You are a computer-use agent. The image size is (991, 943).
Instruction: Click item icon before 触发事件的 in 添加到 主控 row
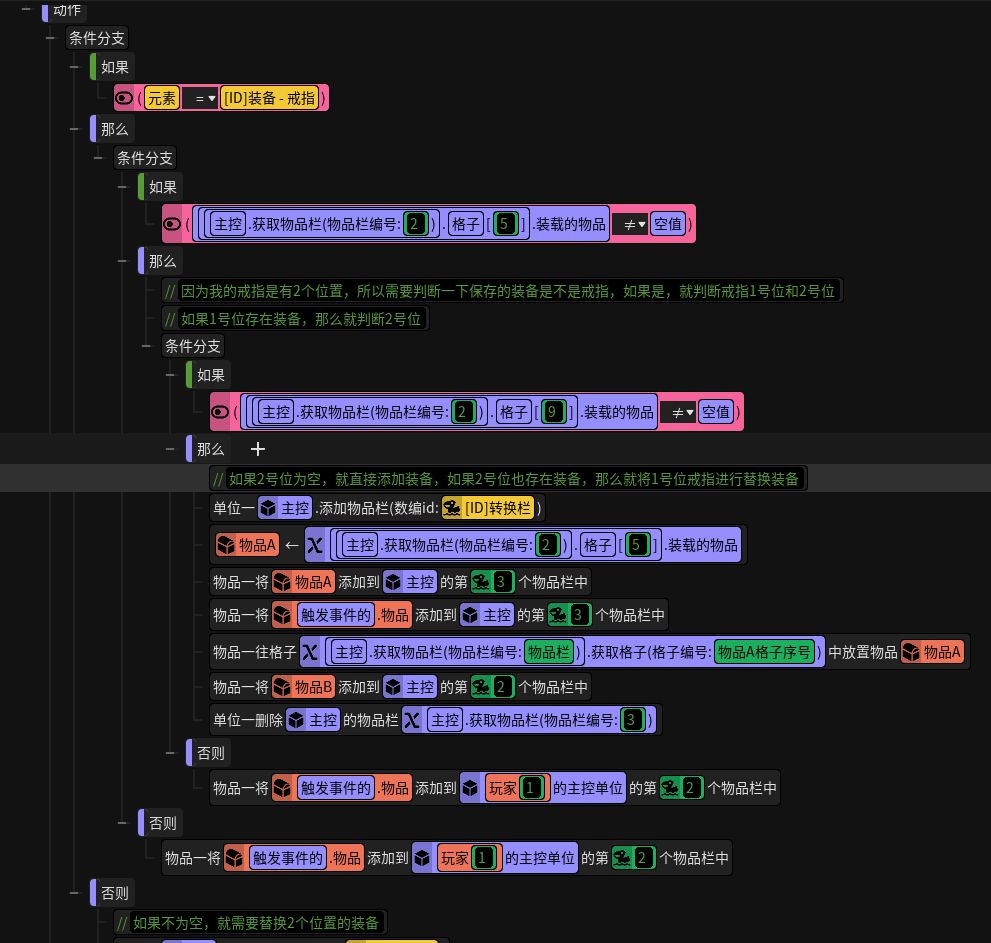[x=283, y=615]
